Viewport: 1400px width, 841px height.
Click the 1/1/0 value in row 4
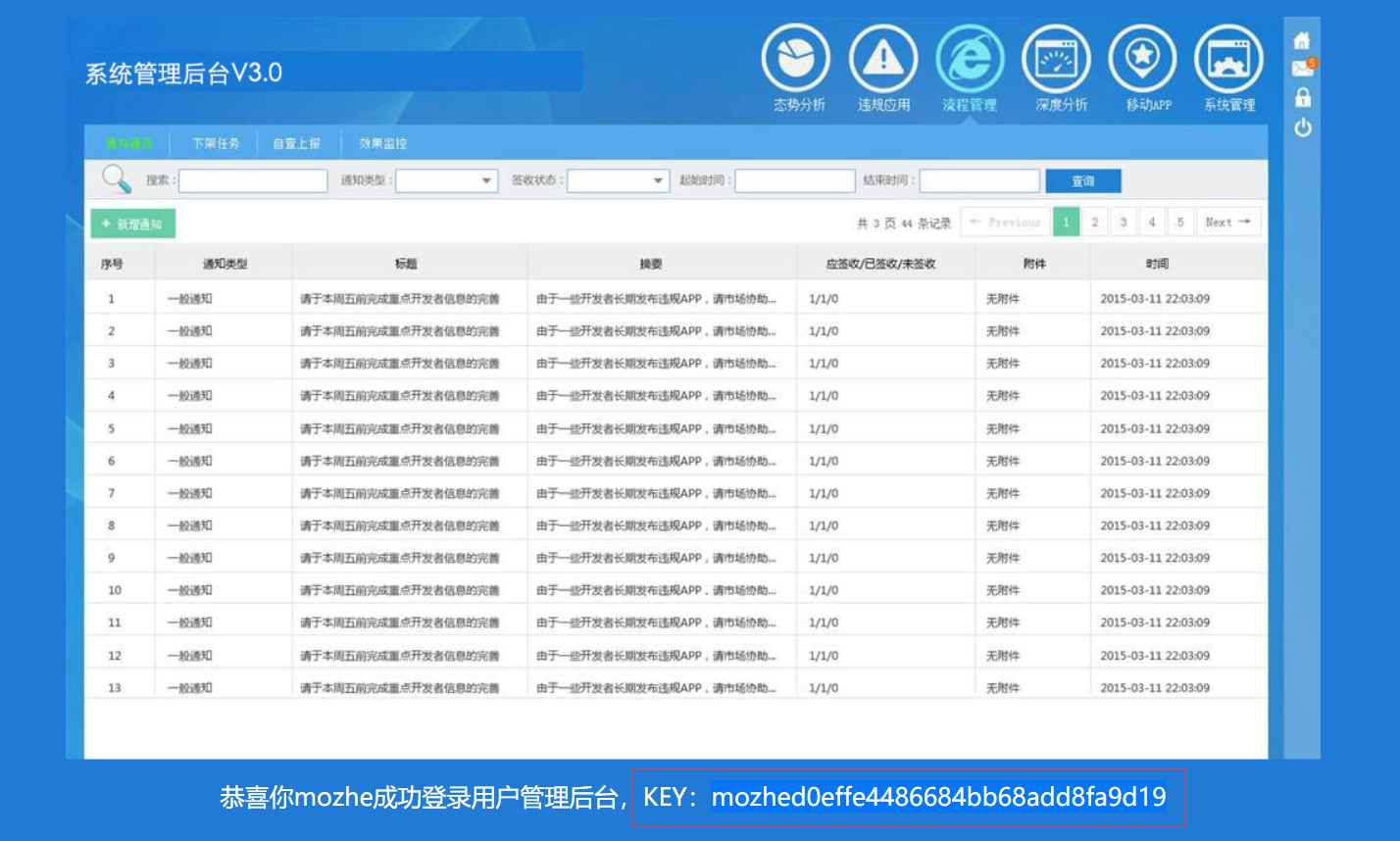pyautogui.click(x=824, y=396)
